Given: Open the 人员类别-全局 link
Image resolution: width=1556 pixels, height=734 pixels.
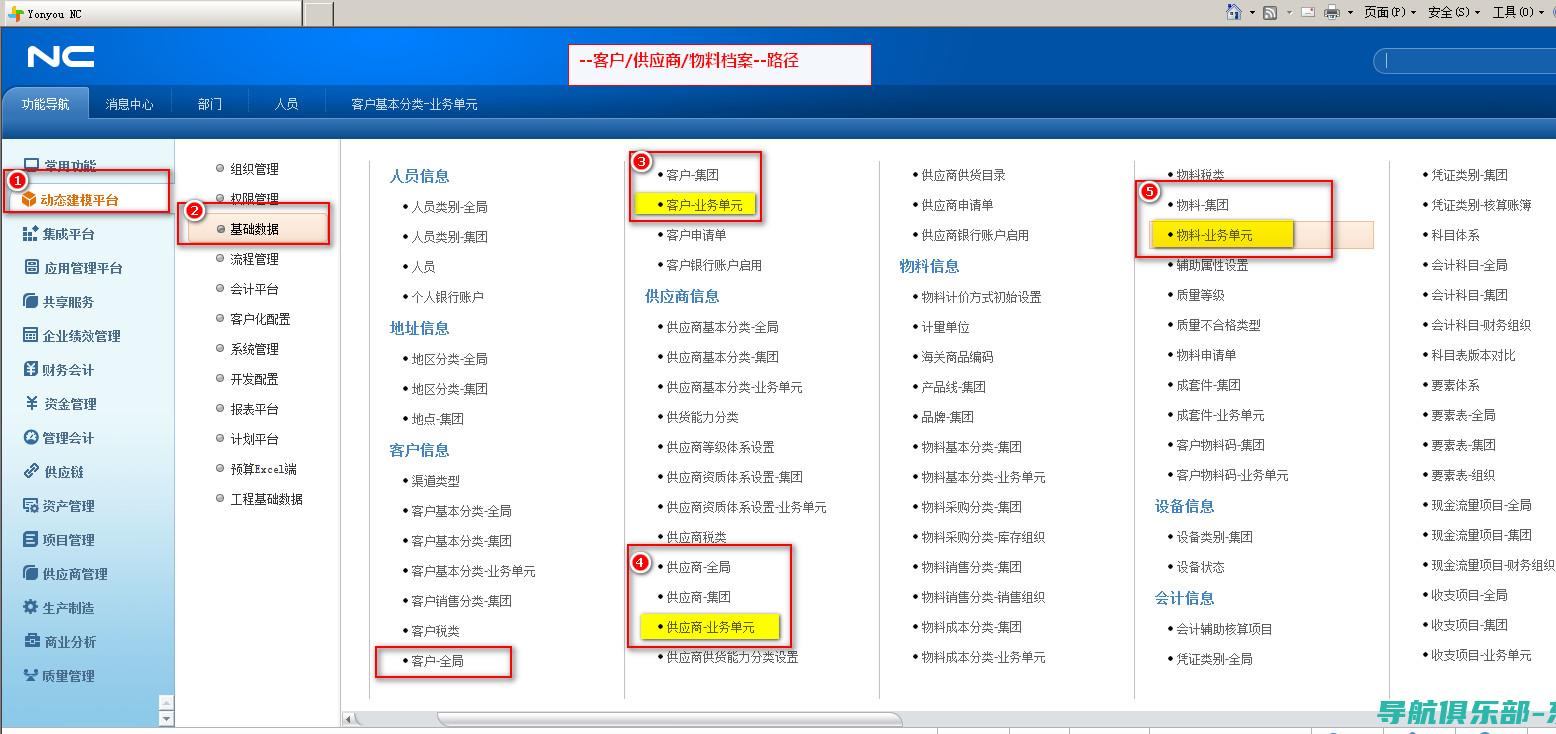Looking at the screenshot, I should pos(449,207).
